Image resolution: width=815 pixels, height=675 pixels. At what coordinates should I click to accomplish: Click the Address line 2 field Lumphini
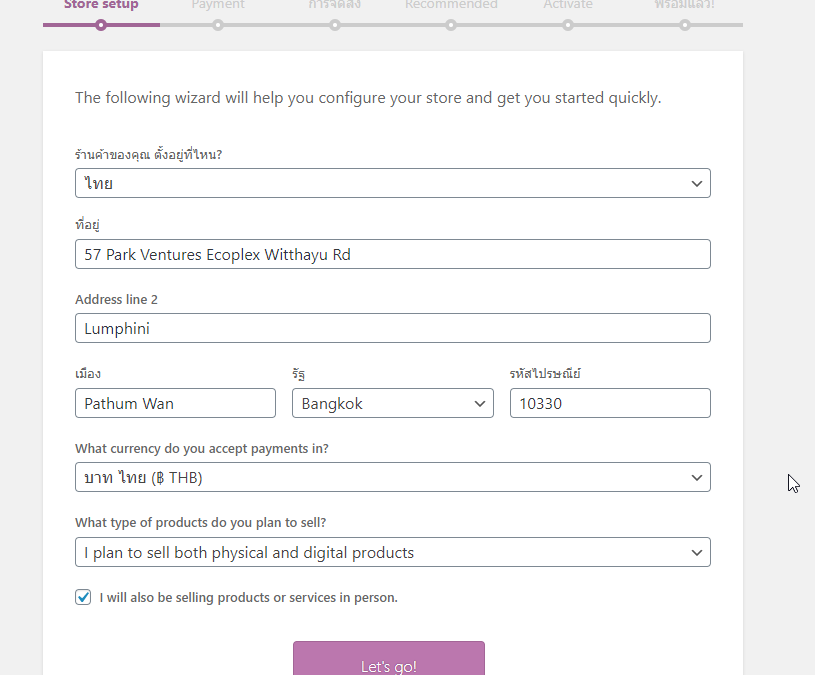pyautogui.click(x=392, y=328)
